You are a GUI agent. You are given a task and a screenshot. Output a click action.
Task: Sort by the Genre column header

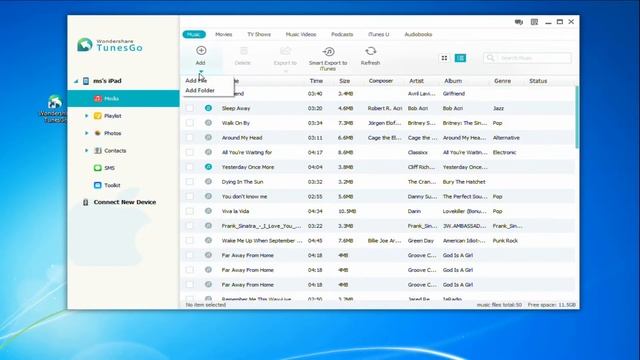pos(502,81)
